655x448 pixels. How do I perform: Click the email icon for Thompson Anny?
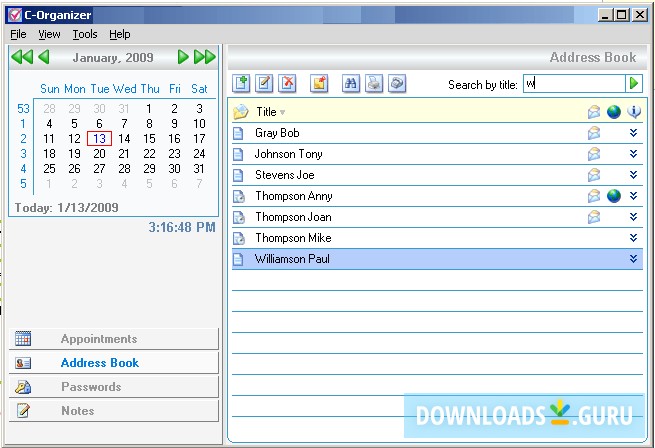click(x=594, y=196)
